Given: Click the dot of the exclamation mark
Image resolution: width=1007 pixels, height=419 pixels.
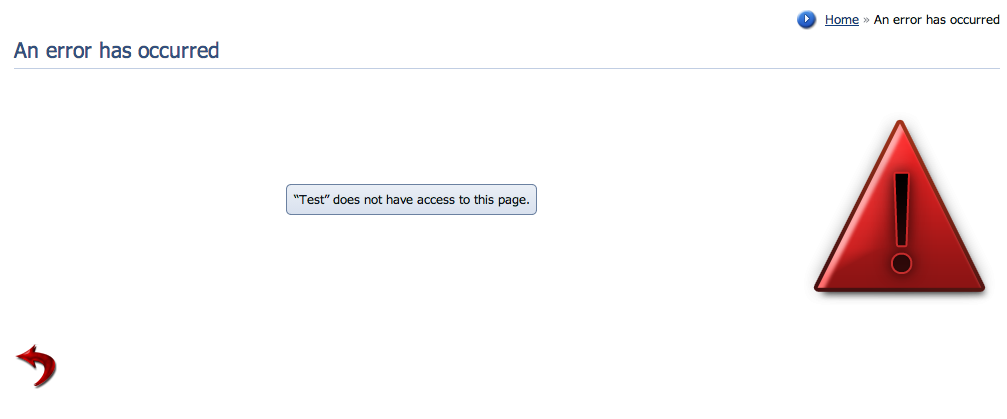Looking at the screenshot, I should coord(901,263).
